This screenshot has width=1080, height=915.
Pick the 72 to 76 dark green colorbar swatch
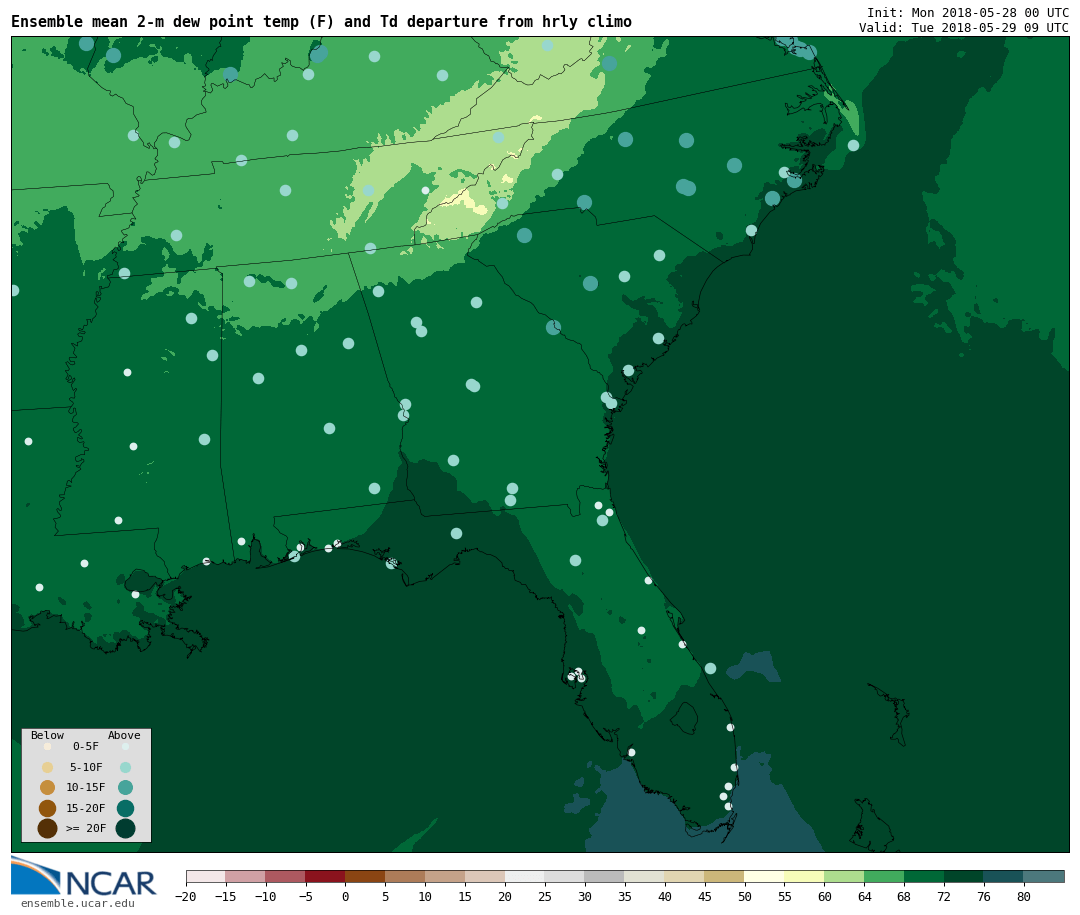(x=964, y=876)
